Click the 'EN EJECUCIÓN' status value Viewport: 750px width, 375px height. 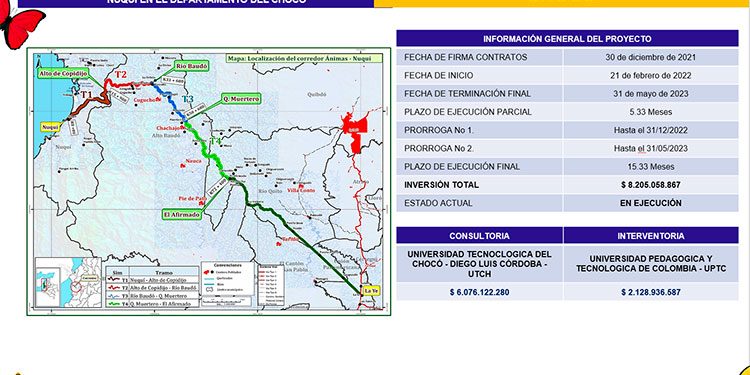[651, 203]
